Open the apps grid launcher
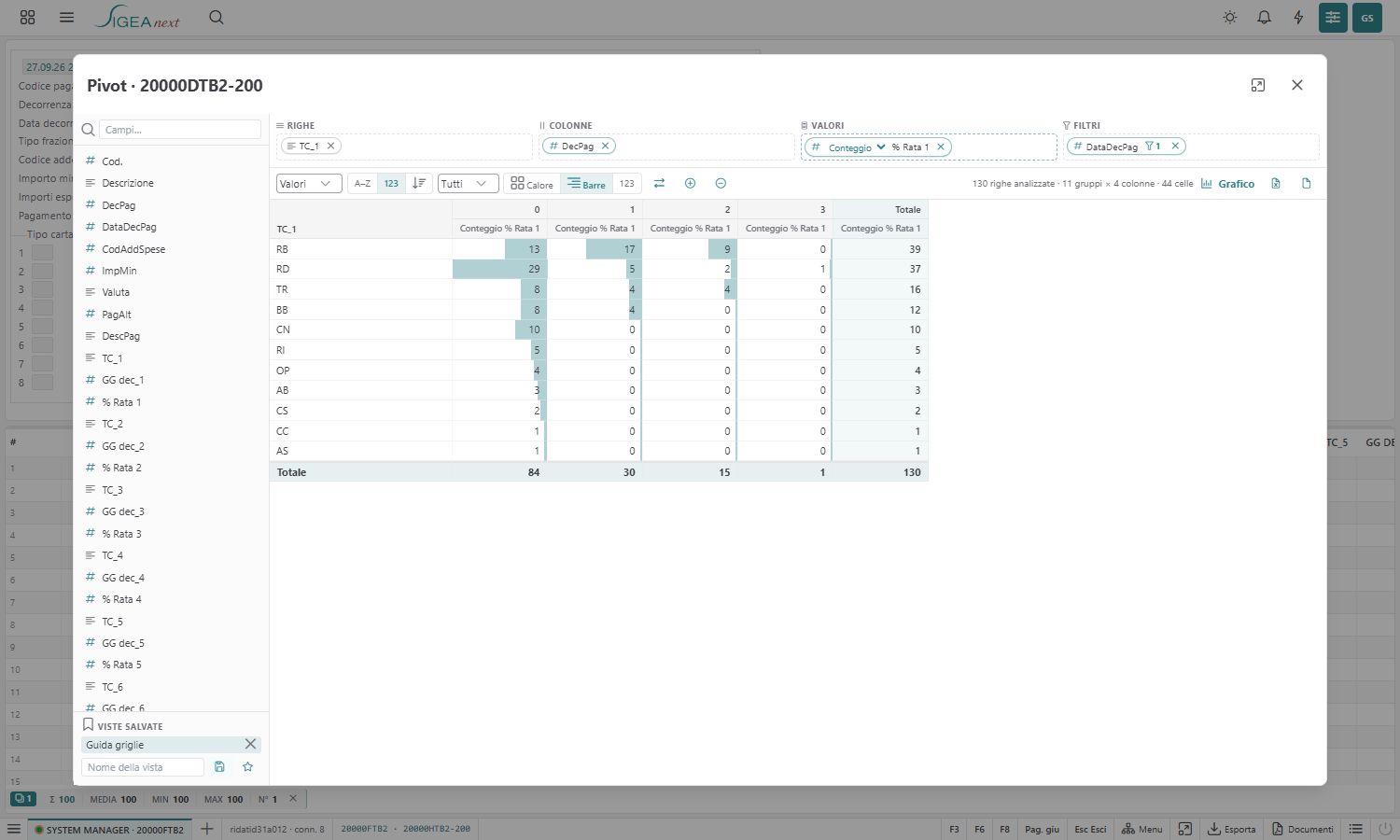Viewport: 1400px width, 840px height. pos(28,18)
